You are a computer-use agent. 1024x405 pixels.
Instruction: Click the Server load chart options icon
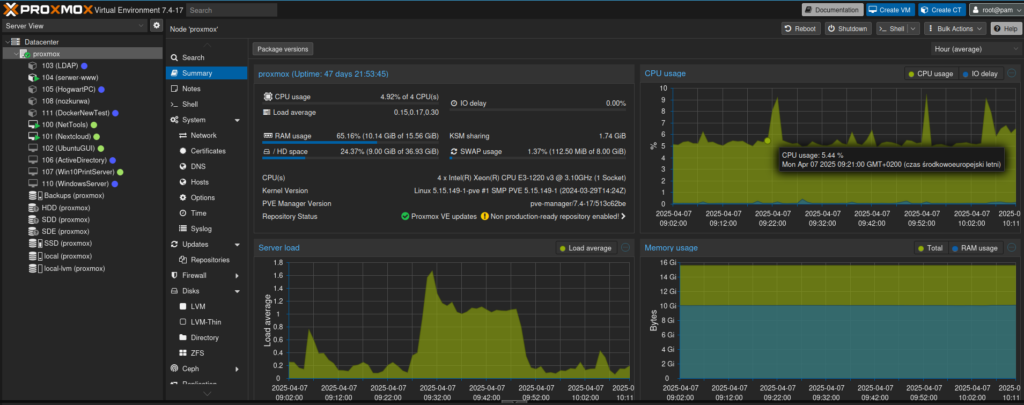(x=625, y=248)
